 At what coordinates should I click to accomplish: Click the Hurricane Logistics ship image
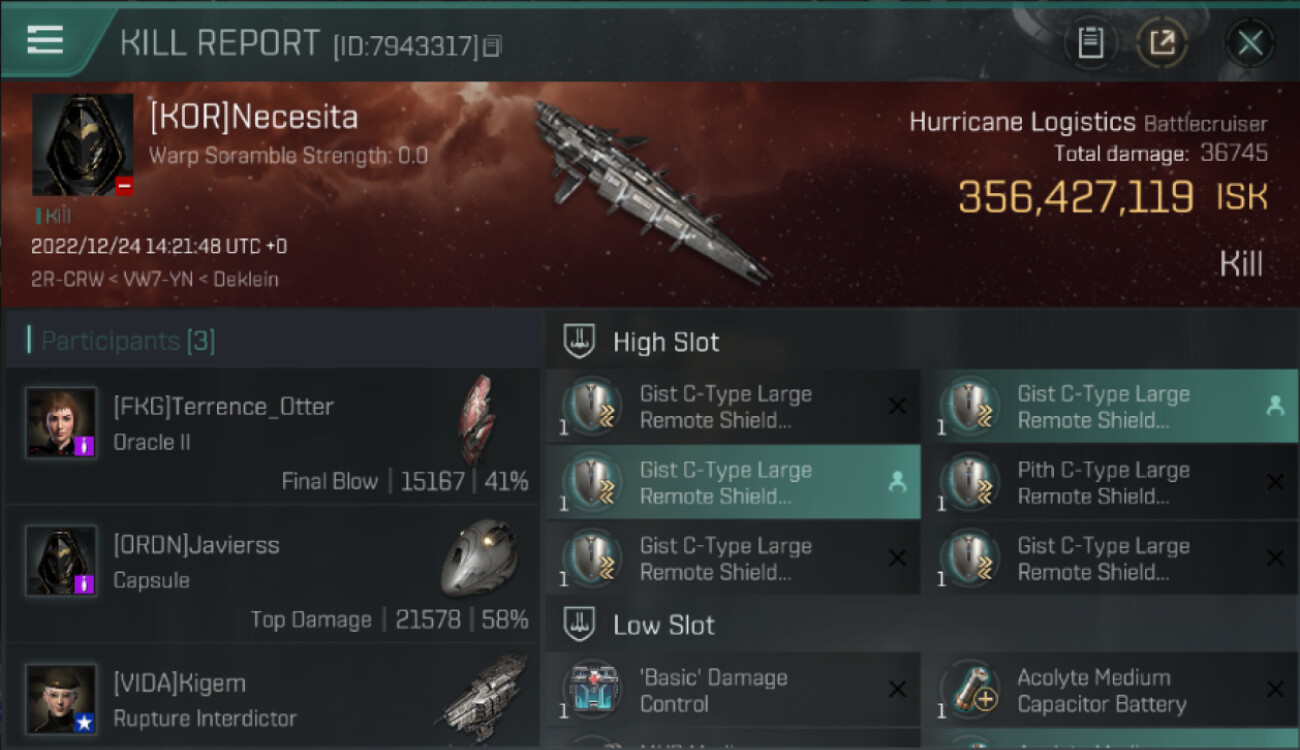point(650,190)
